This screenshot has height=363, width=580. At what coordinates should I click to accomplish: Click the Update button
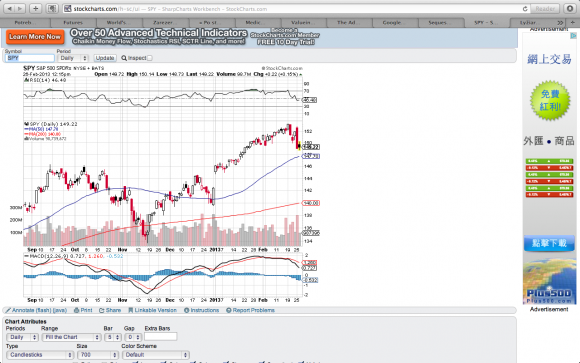point(105,58)
